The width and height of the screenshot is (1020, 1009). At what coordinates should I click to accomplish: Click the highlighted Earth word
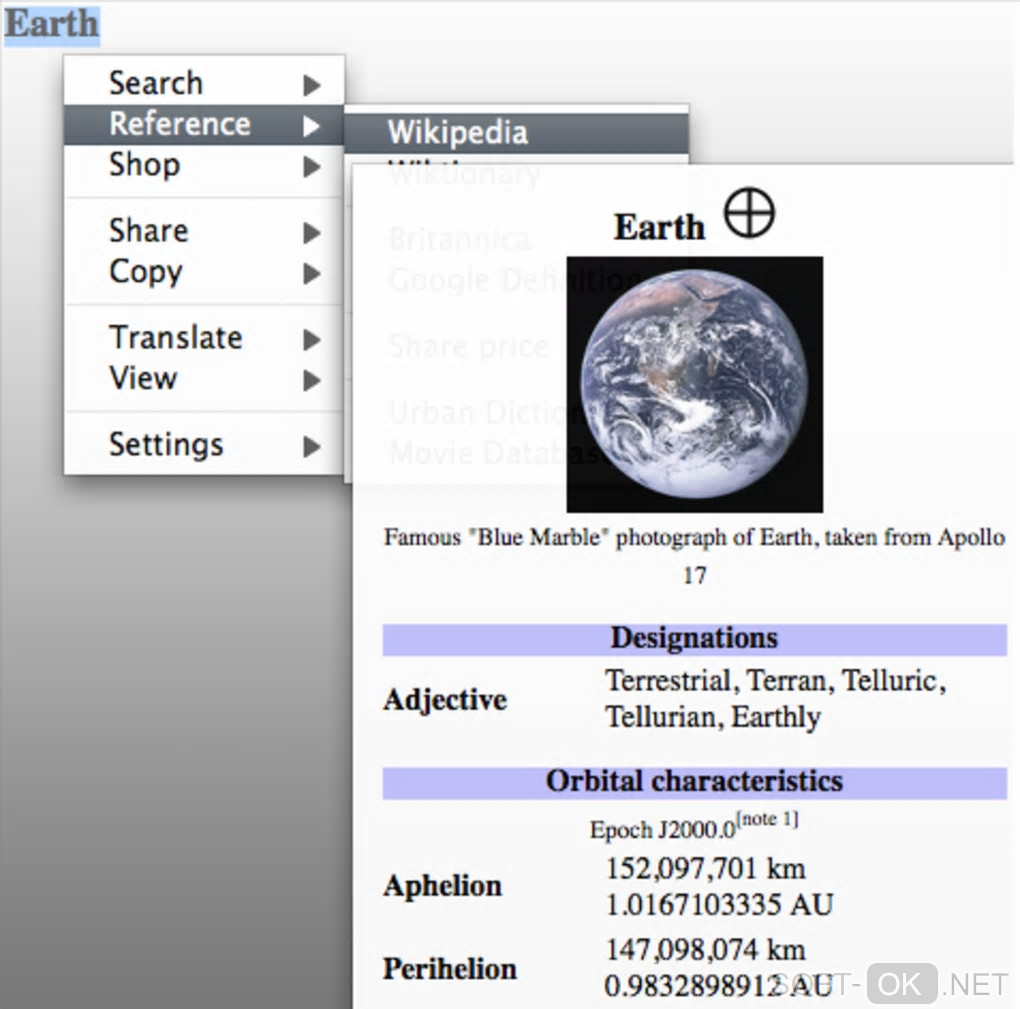coord(51,25)
